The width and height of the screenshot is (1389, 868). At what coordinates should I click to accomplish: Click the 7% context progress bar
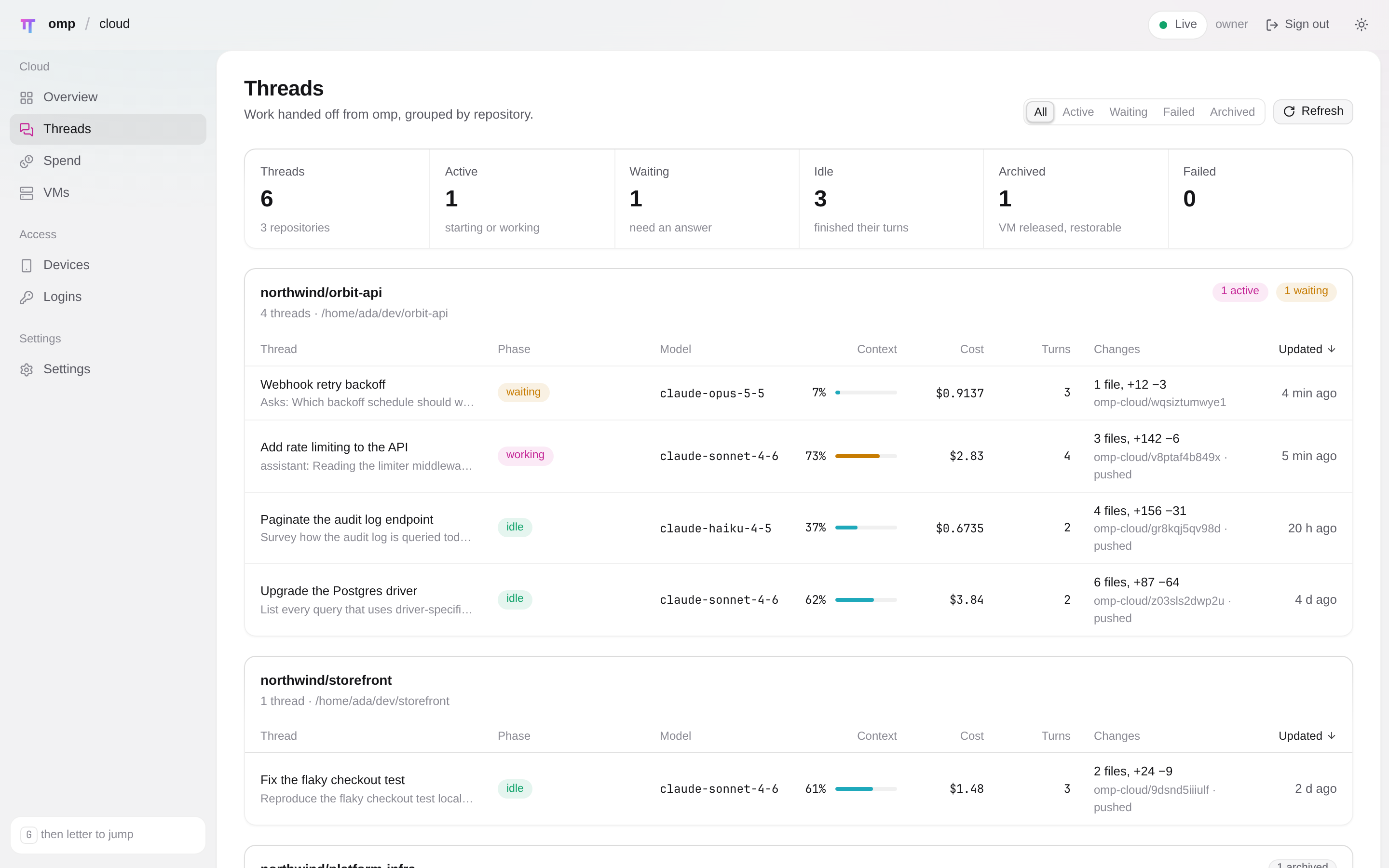866,393
